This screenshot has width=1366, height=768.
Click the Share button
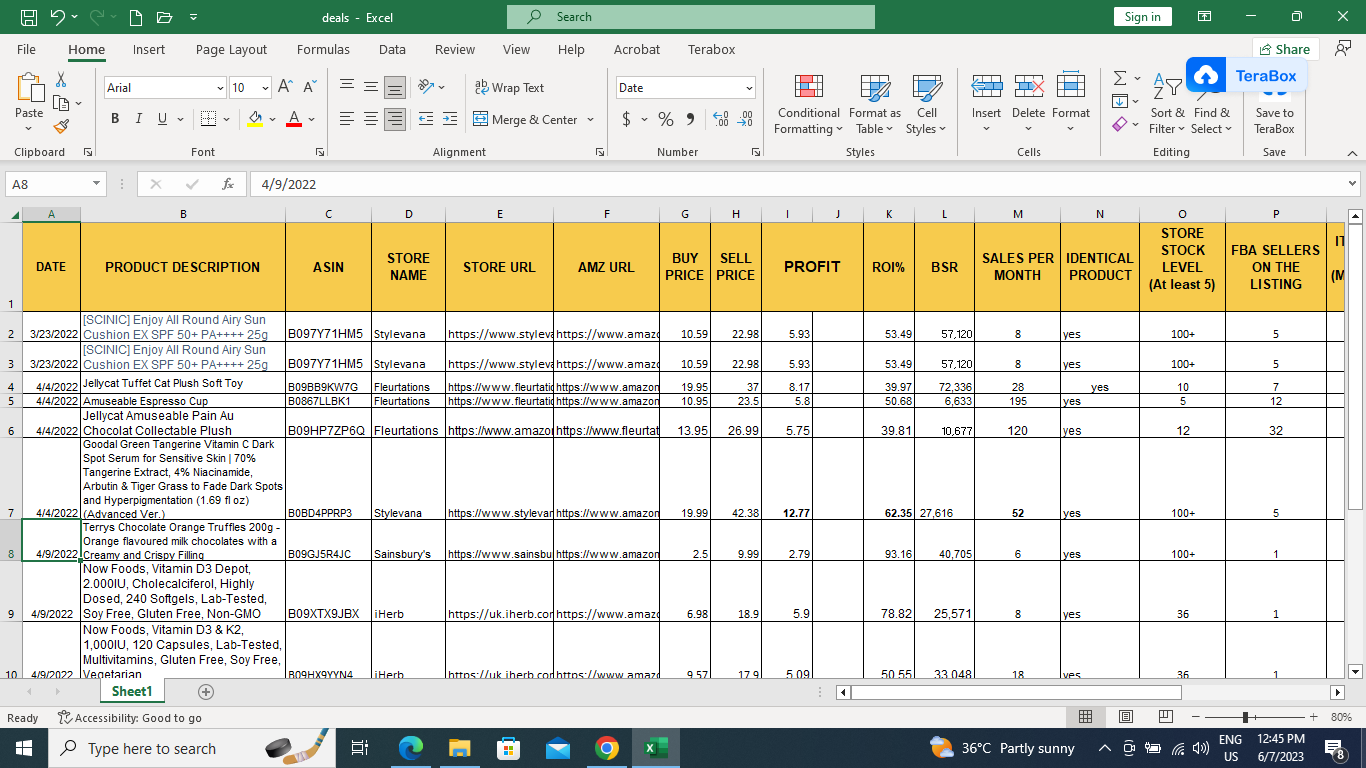[1285, 49]
